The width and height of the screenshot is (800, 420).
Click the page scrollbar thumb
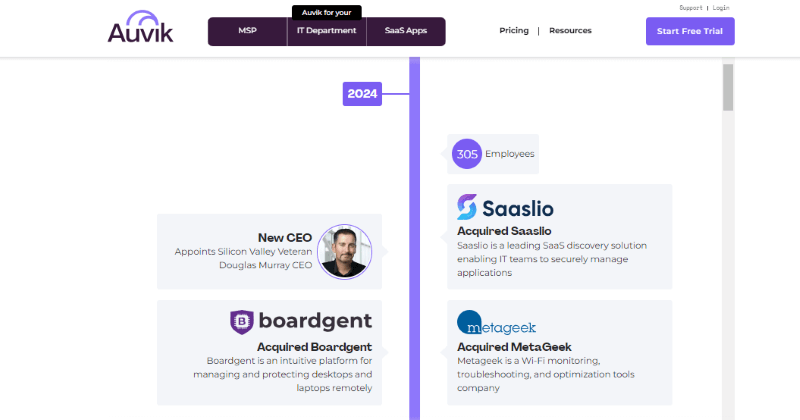click(x=728, y=87)
